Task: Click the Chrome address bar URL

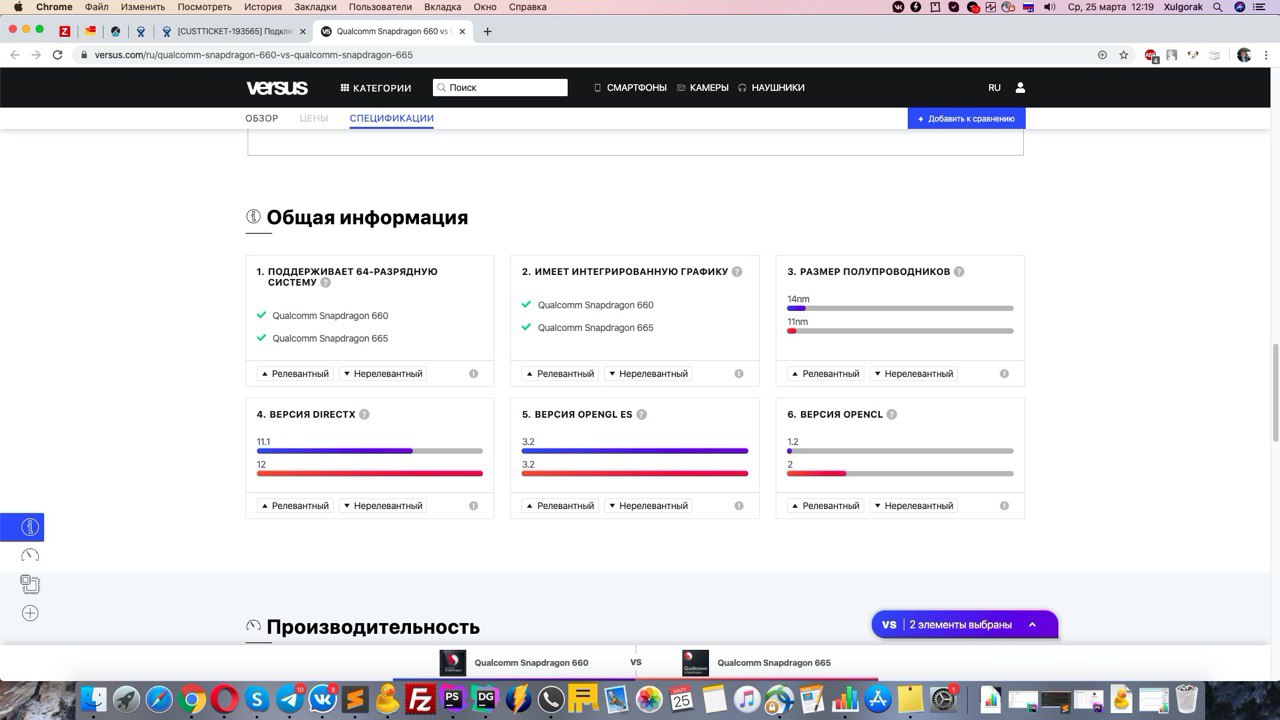Action: point(254,55)
